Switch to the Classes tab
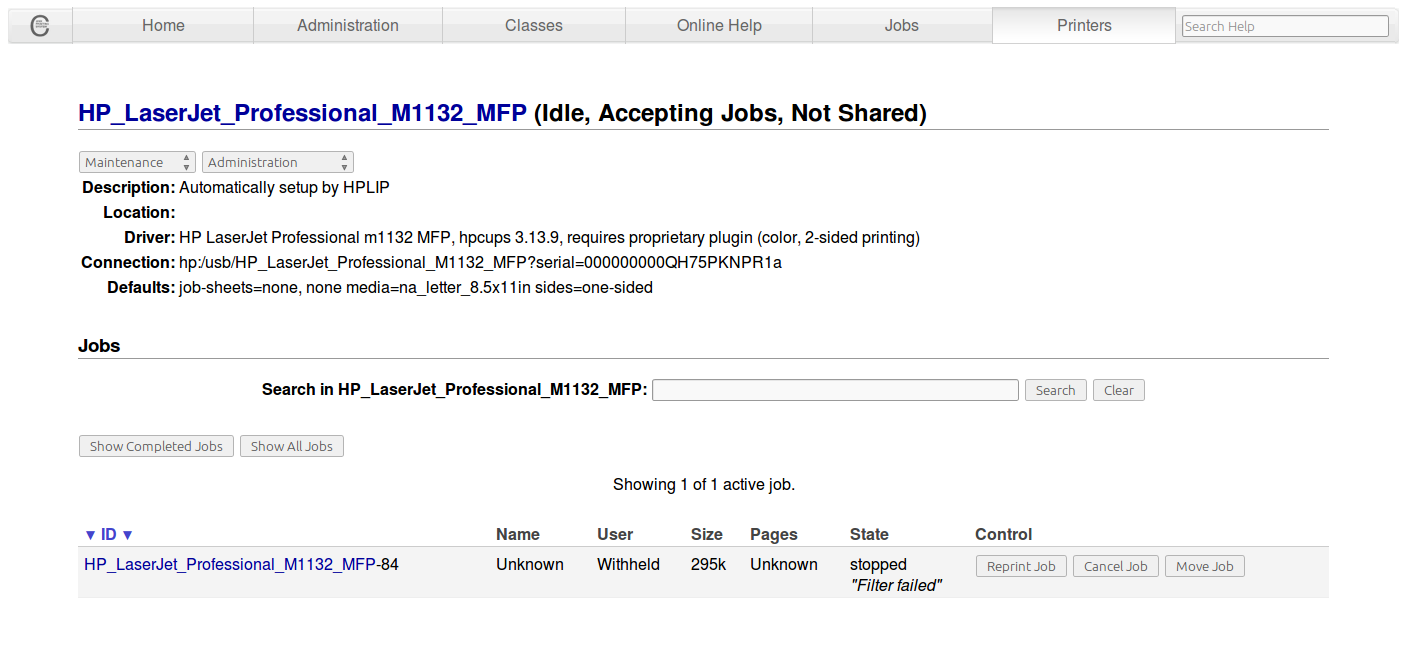The height and width of the screenshot is (650, 1408). point(534,26)
